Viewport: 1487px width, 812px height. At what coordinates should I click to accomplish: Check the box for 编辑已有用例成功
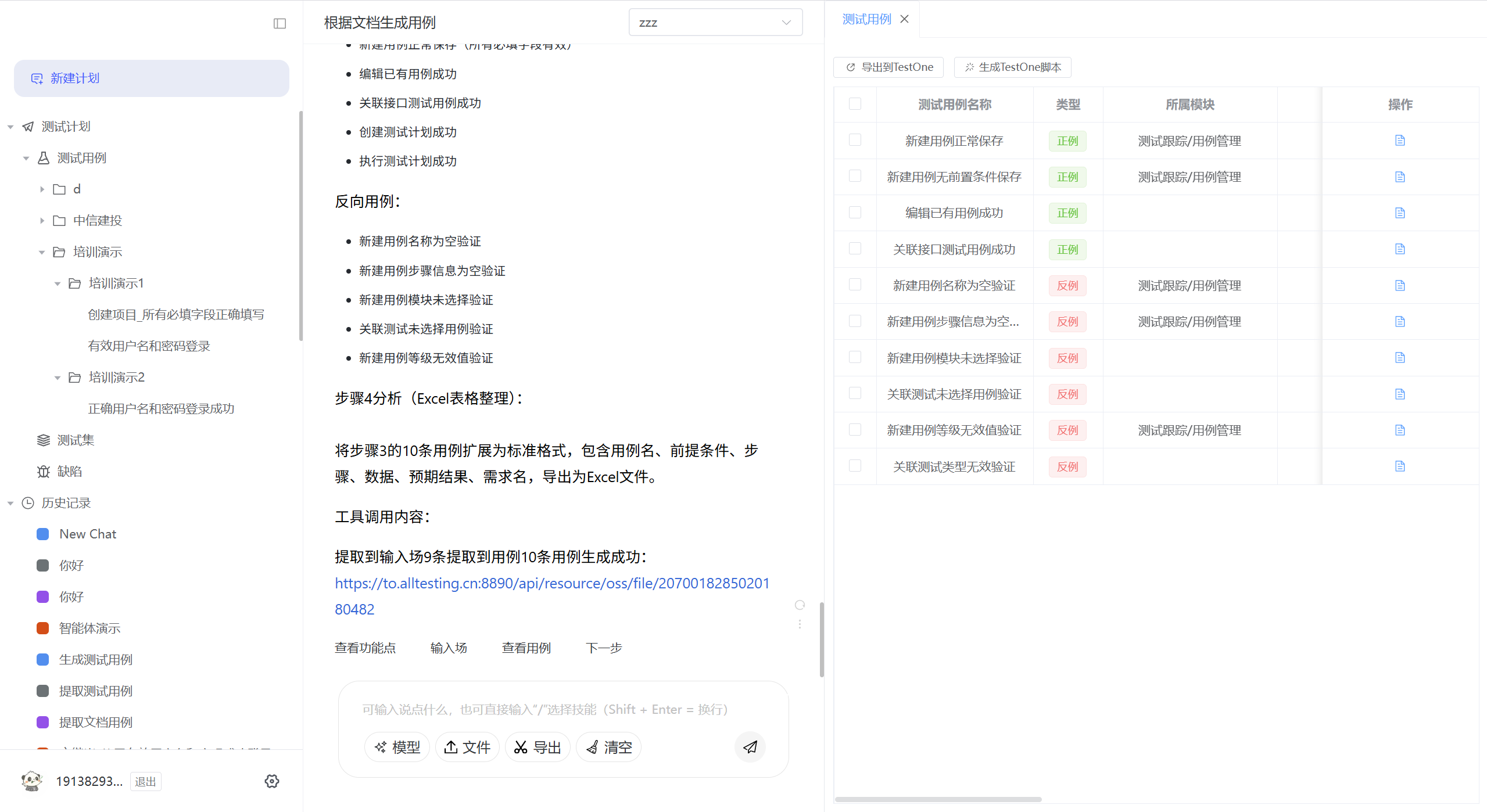pos(855,212)
